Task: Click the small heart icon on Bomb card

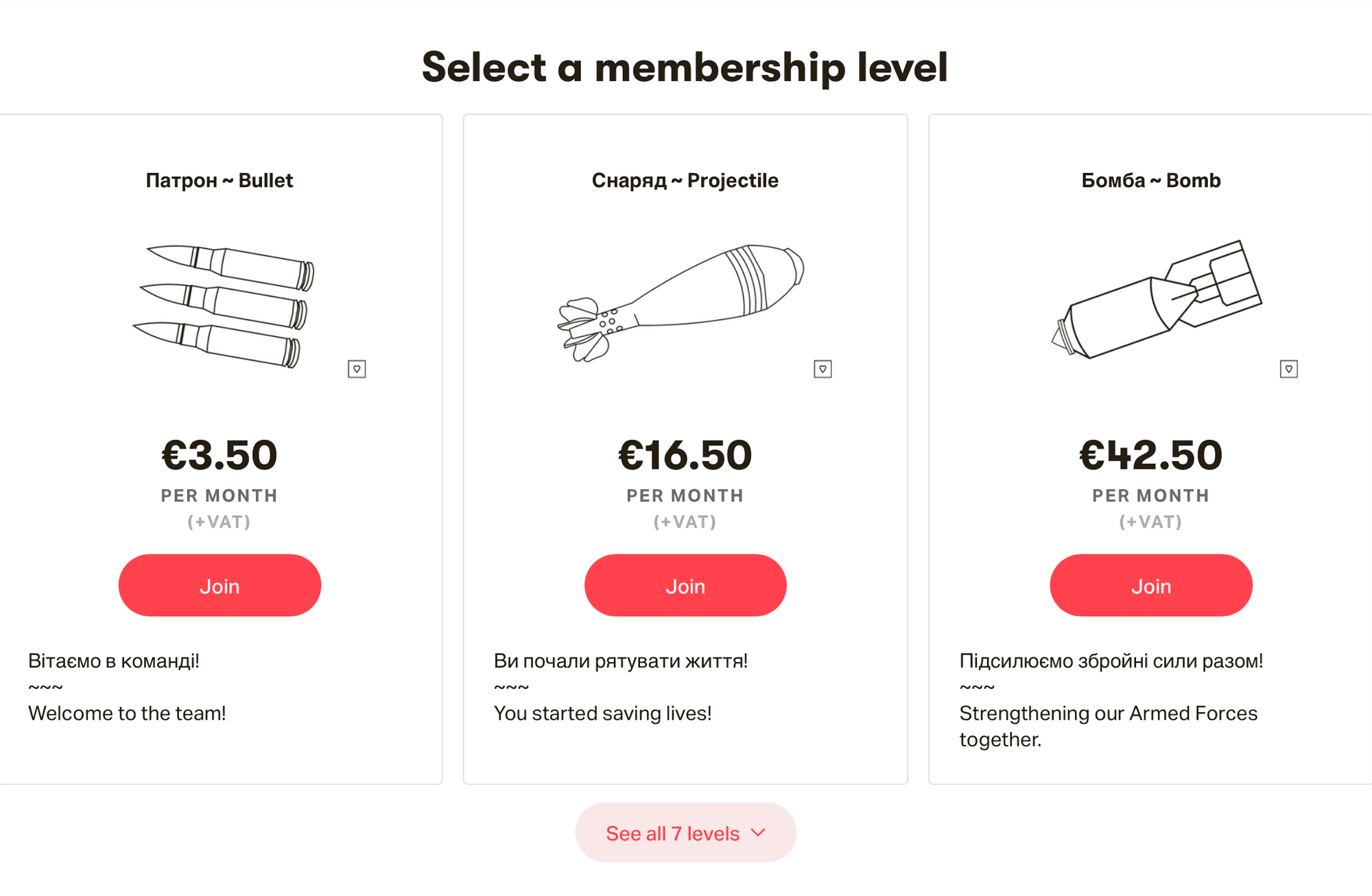Action: click(1288, 369)
